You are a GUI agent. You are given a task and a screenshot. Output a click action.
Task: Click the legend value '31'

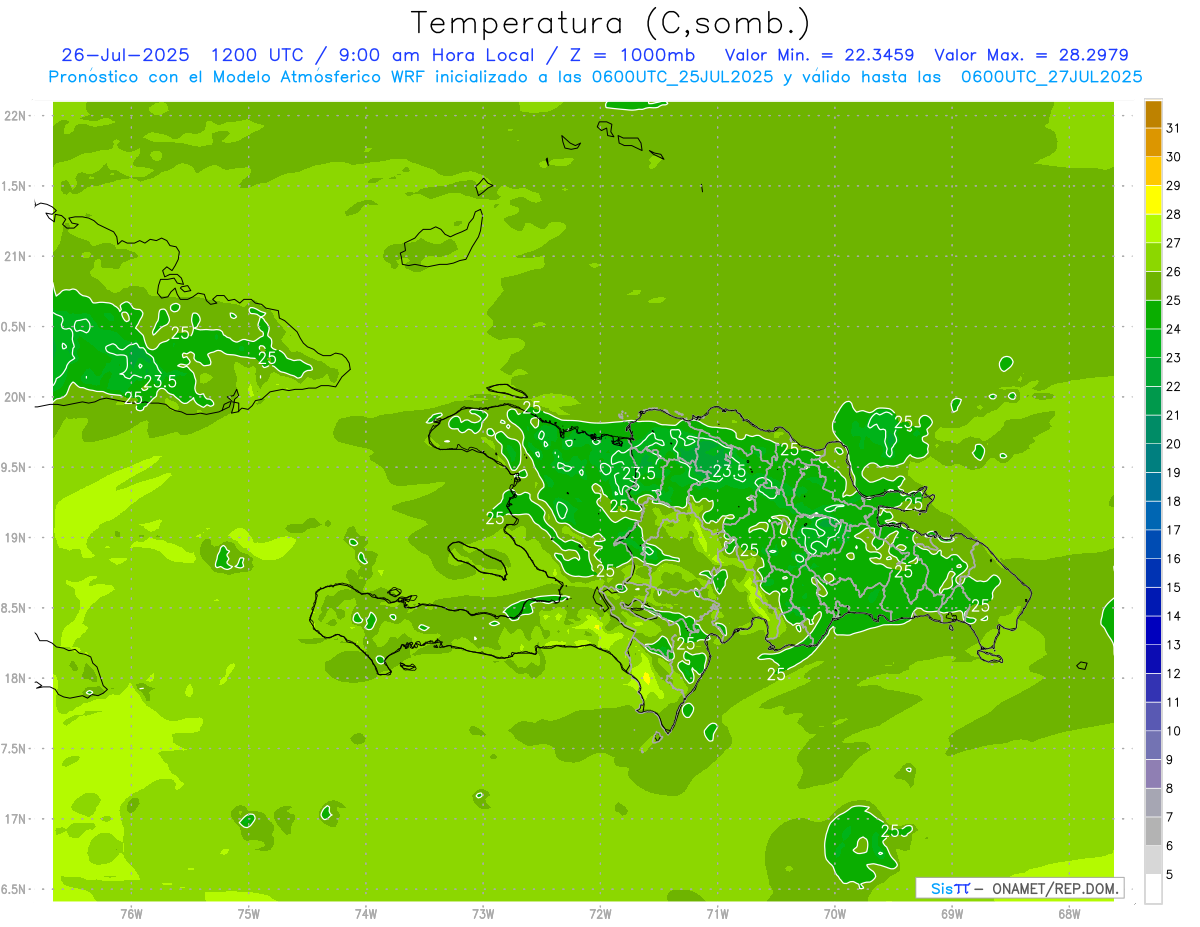(1174, 128)
